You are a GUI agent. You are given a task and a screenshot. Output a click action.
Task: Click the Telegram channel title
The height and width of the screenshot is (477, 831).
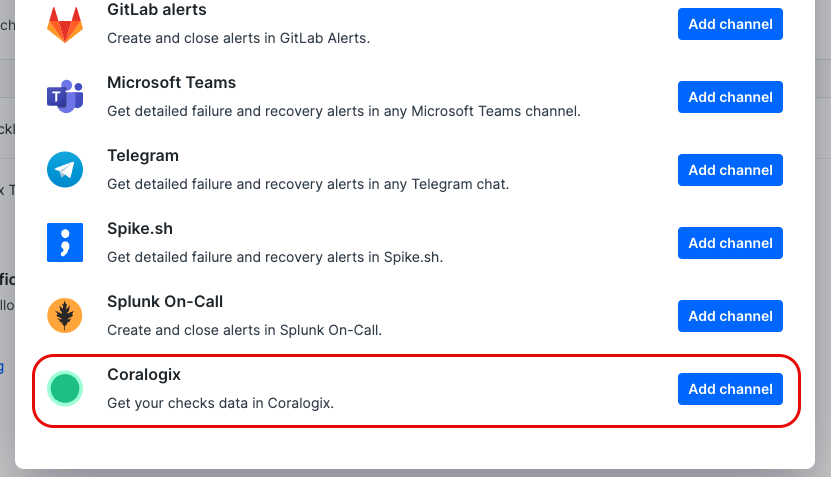[x=143, y=156]
